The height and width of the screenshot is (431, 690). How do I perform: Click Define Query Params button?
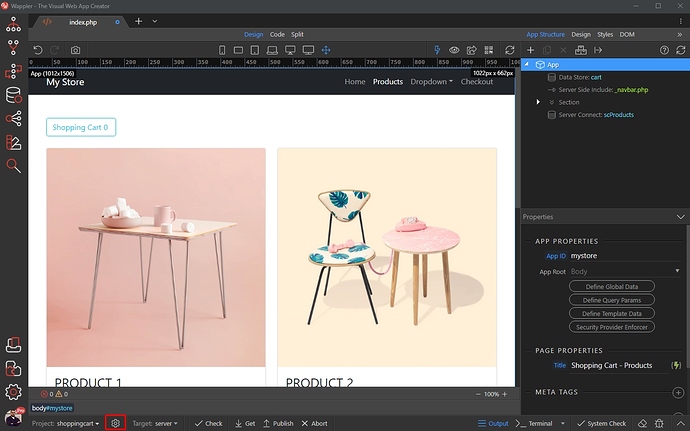pyautogui.click(x=612, y=300)
